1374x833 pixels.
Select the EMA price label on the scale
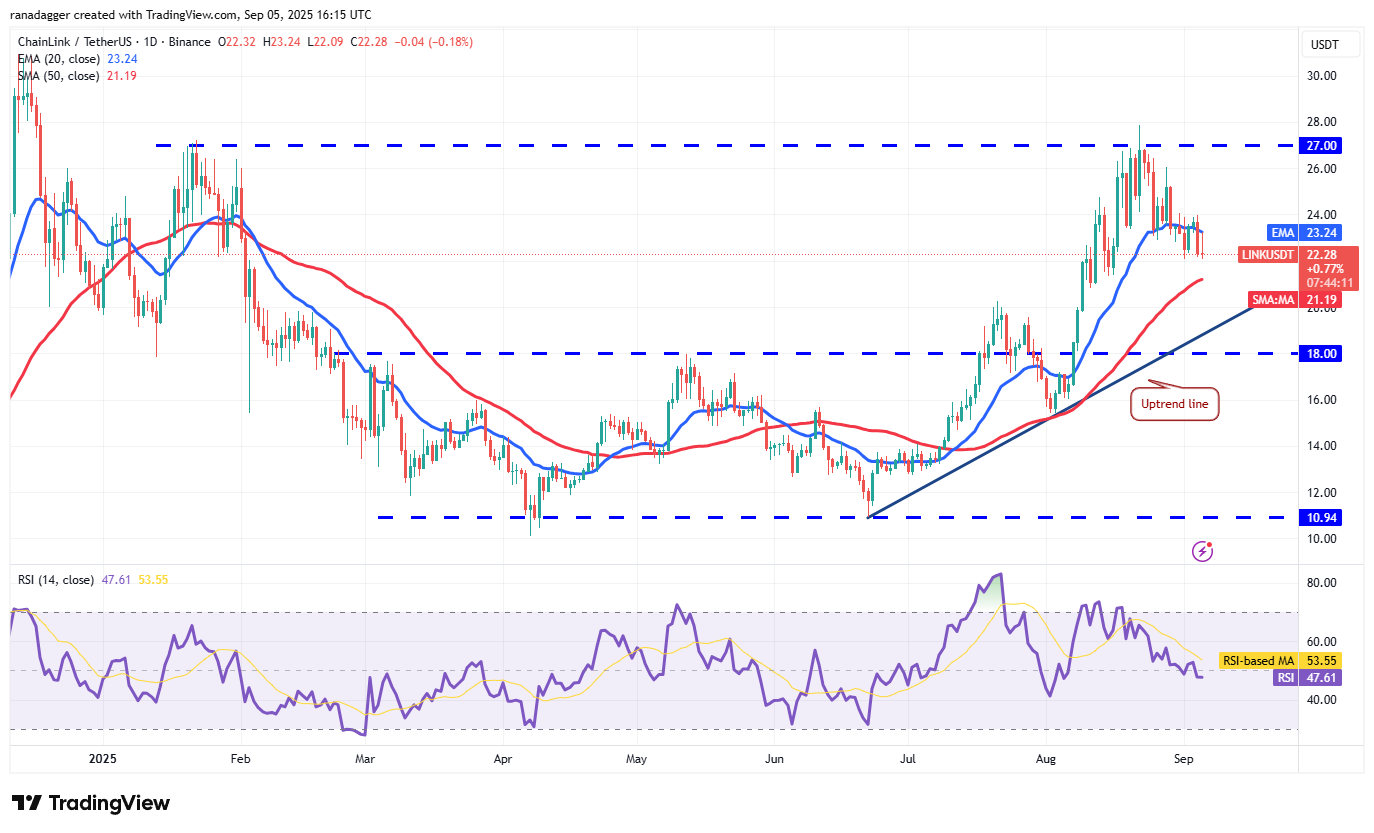point(1284,232)
